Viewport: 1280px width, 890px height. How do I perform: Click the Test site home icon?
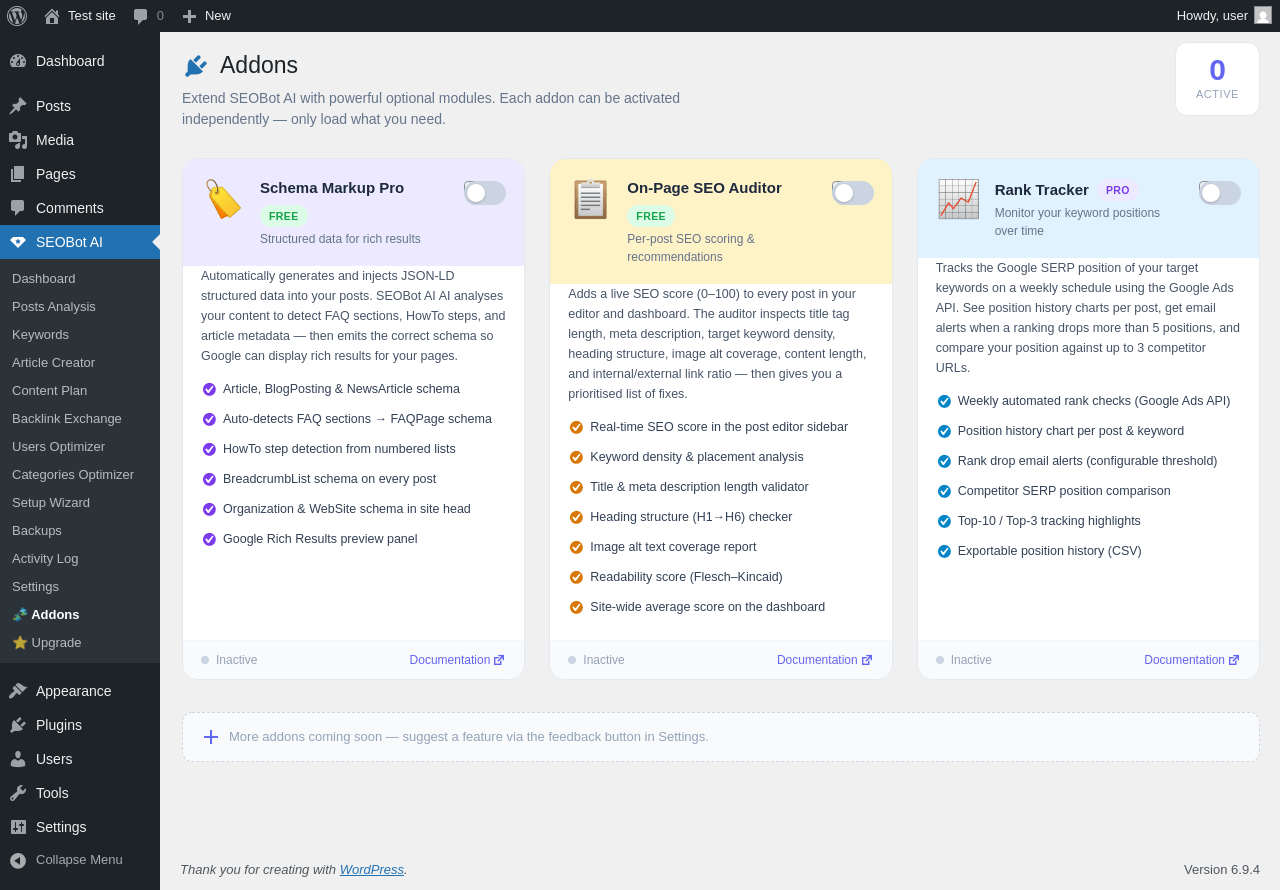coord(52,16)
